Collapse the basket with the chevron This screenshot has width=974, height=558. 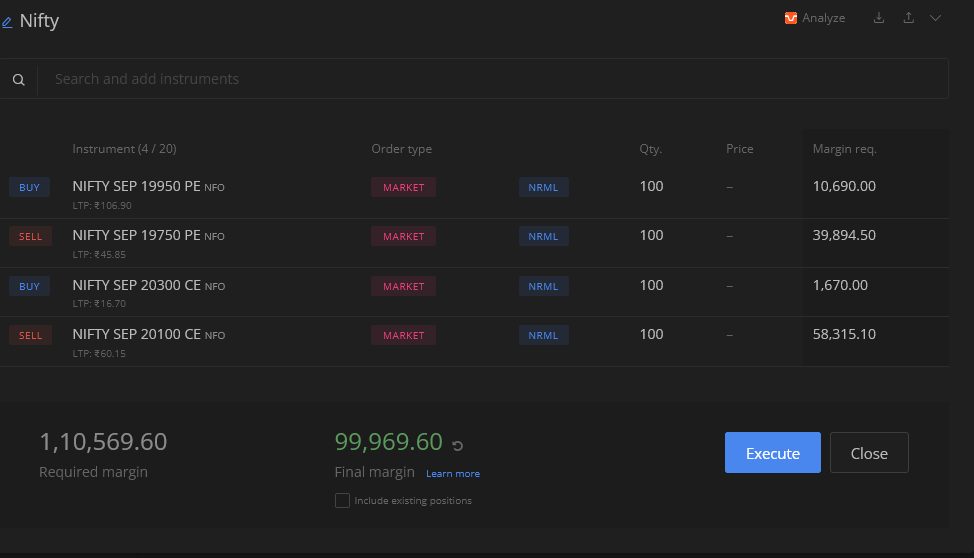pos(935,18)
